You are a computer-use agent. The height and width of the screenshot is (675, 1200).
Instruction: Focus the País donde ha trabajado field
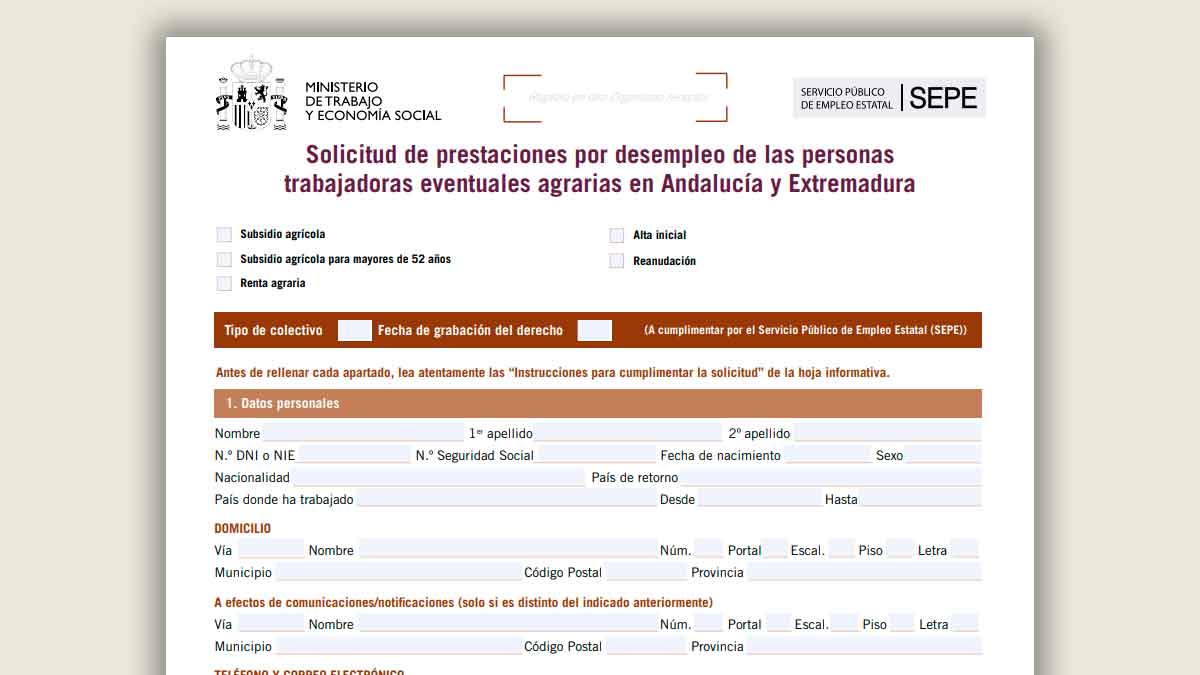[506, 499]
